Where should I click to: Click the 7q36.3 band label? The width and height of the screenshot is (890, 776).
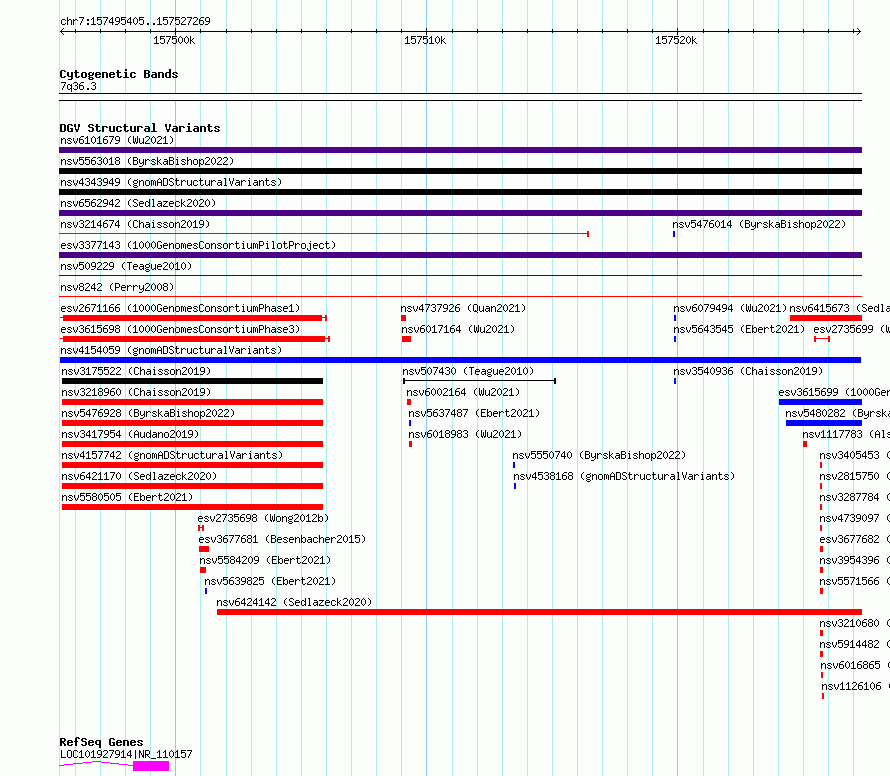click(78, 86)
